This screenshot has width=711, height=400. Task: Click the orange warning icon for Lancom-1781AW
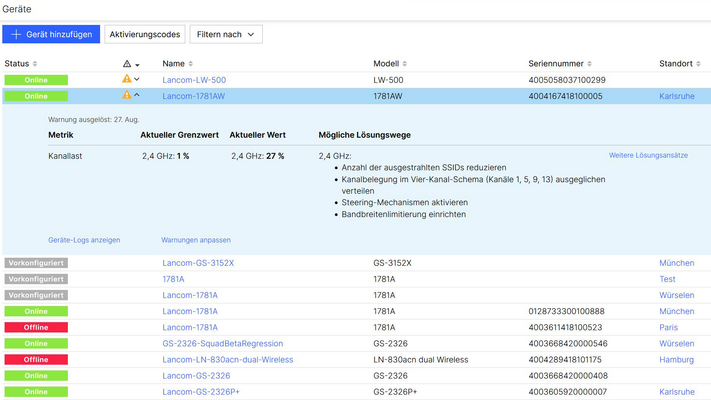(x=126, y=96)
